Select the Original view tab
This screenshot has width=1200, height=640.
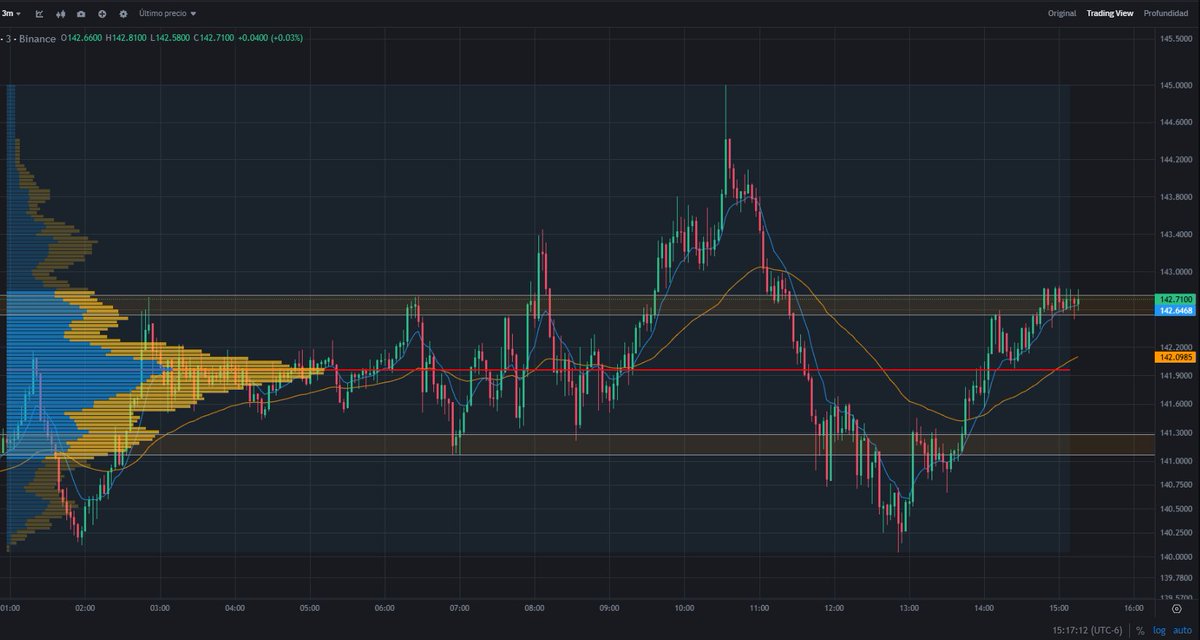(1062, 13)
